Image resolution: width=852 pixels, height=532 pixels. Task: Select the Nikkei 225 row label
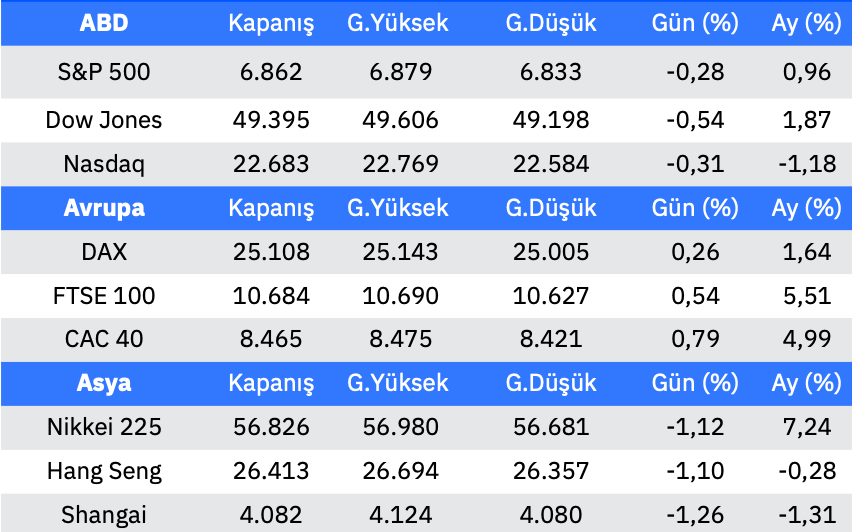[x=104, y=427]
